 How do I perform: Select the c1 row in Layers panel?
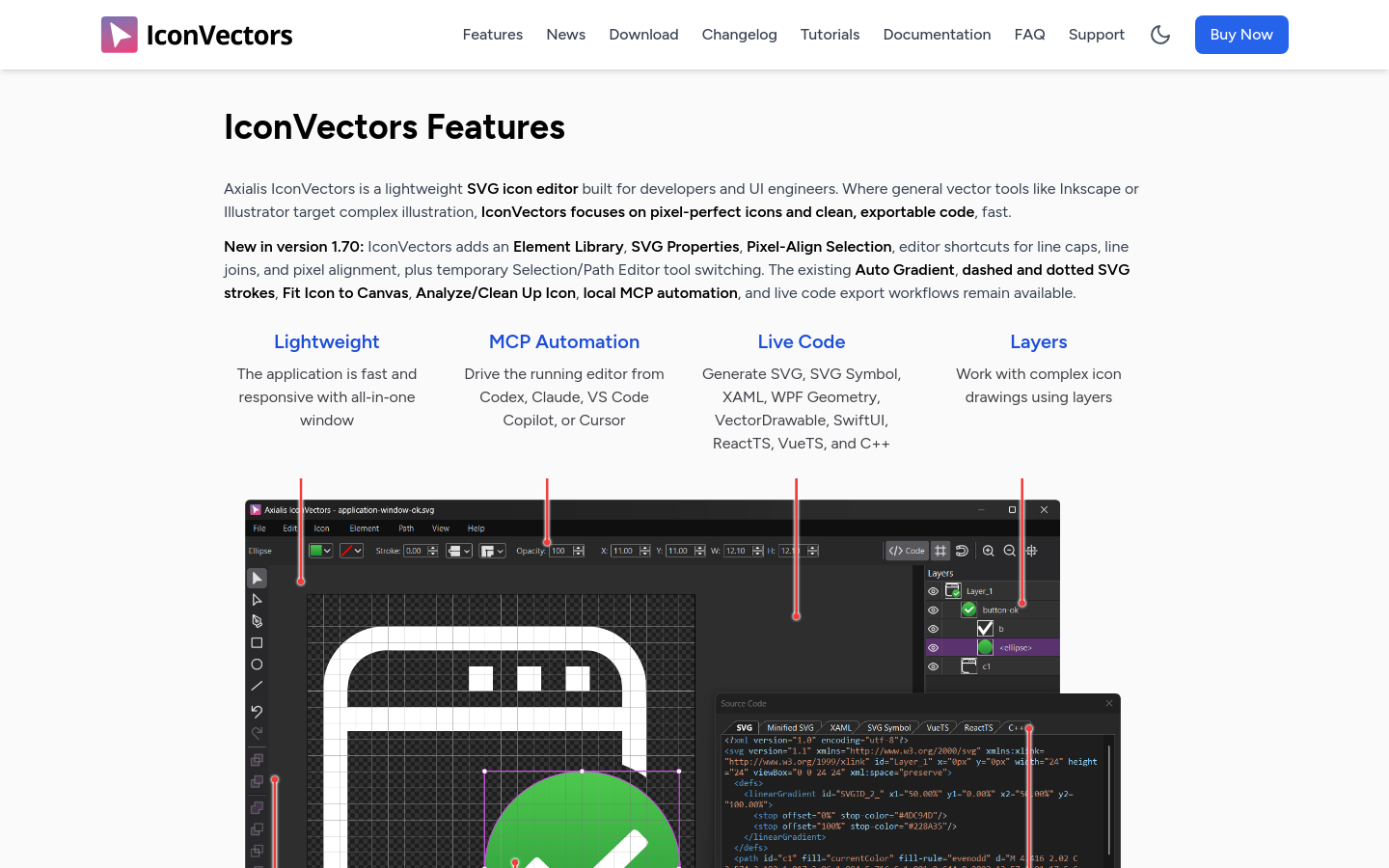993,666
